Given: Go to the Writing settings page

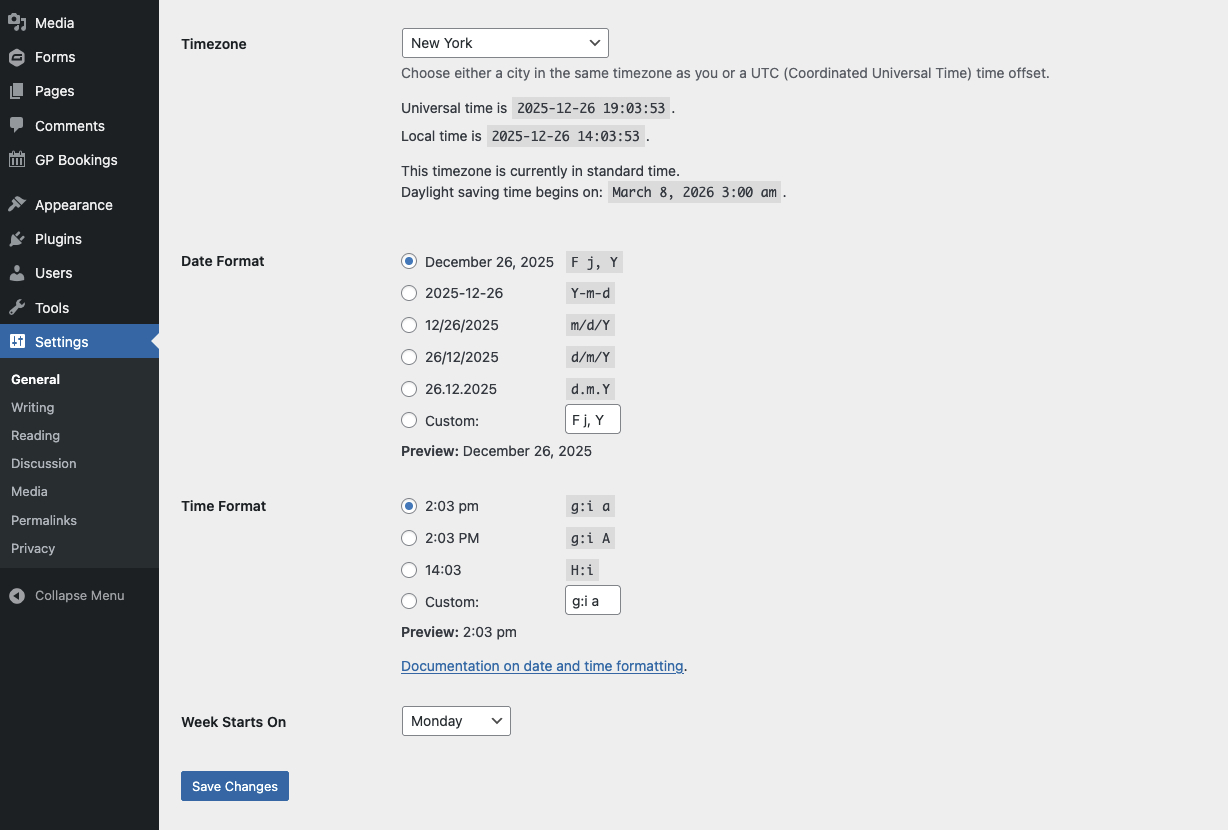Looking at the screenshot, I should coord(33,407).
